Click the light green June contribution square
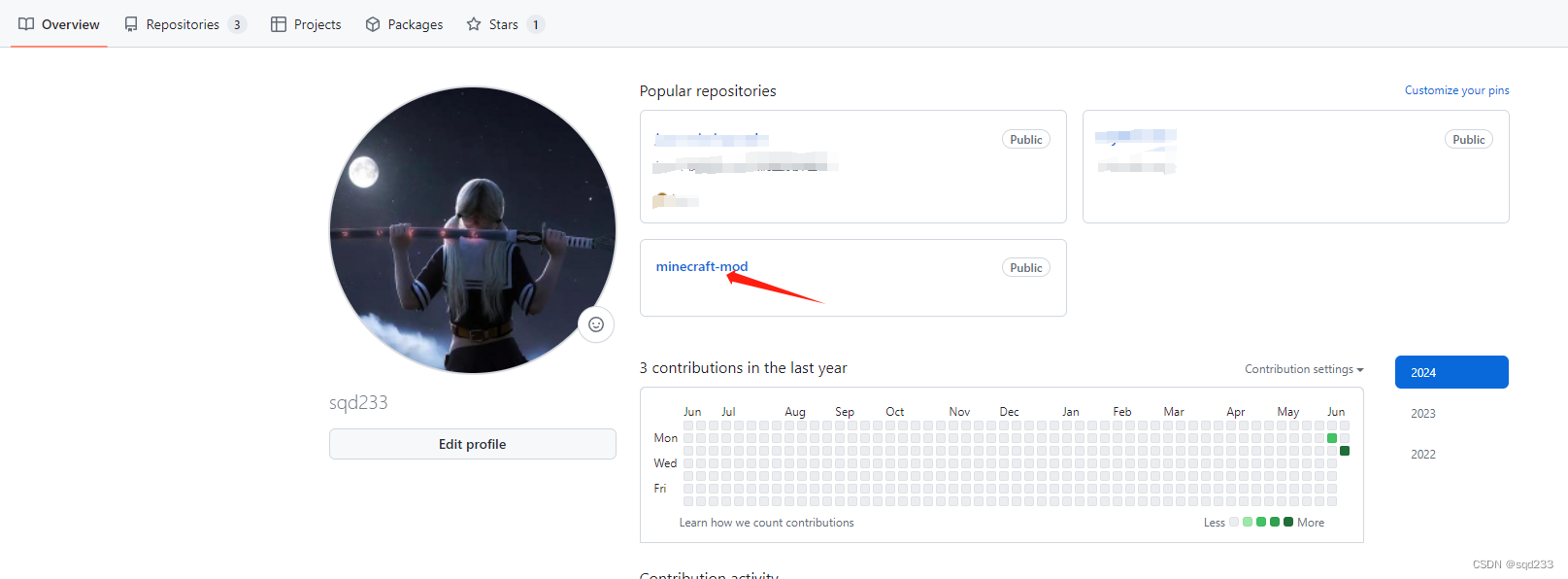This screenshot has height=579, width=1568. click(1332, 438)
